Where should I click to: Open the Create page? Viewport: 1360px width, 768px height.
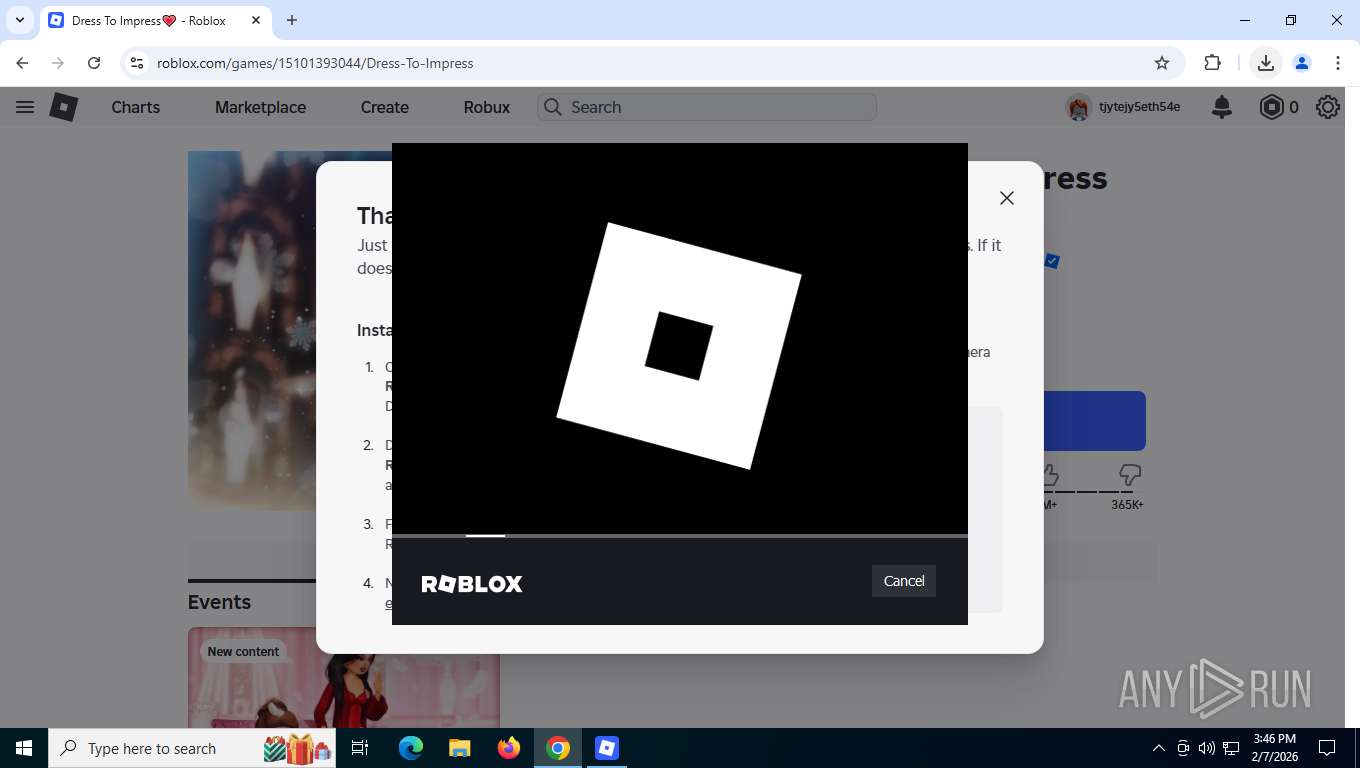[x=385, y=107]
